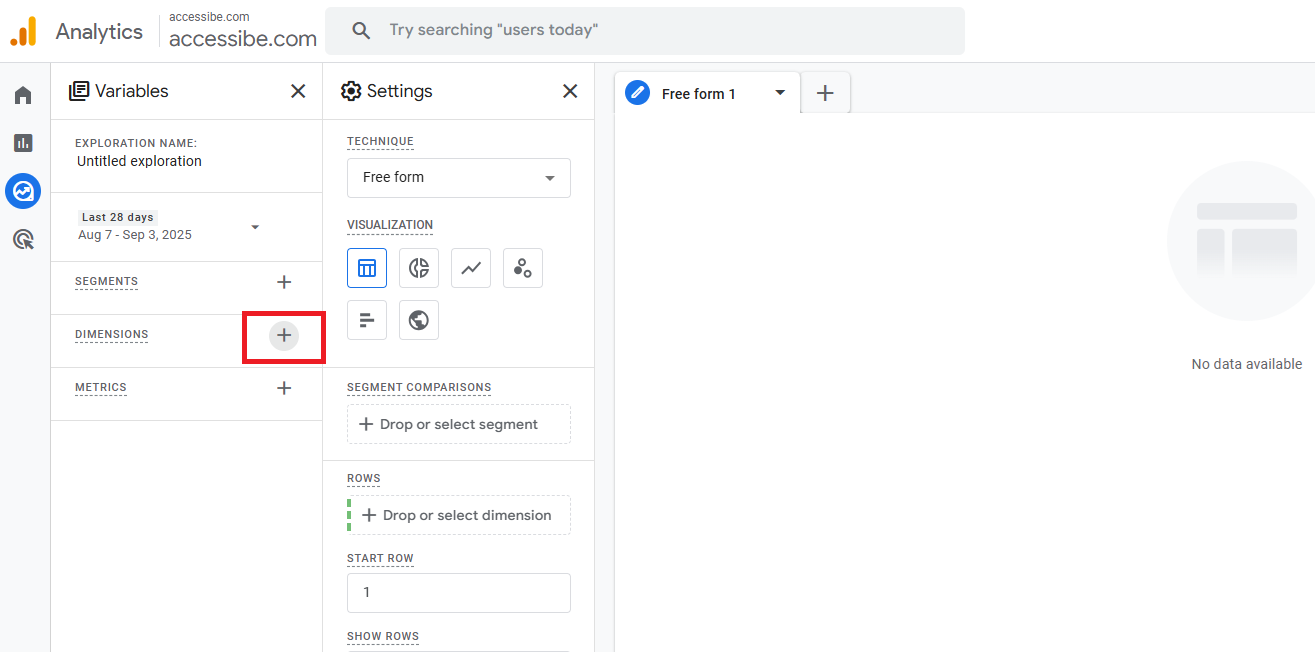Image resolution: width=1315 pixels, height=652 pixels.
Task: Select the scatter plot visualization
Action: tap(523, 268)
